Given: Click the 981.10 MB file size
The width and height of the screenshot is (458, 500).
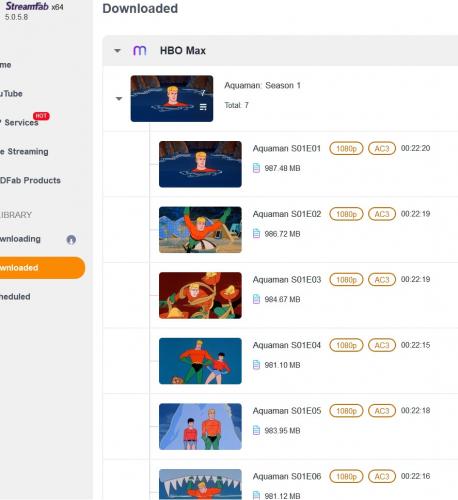Looking at the screenshot, I should (282, 365).
